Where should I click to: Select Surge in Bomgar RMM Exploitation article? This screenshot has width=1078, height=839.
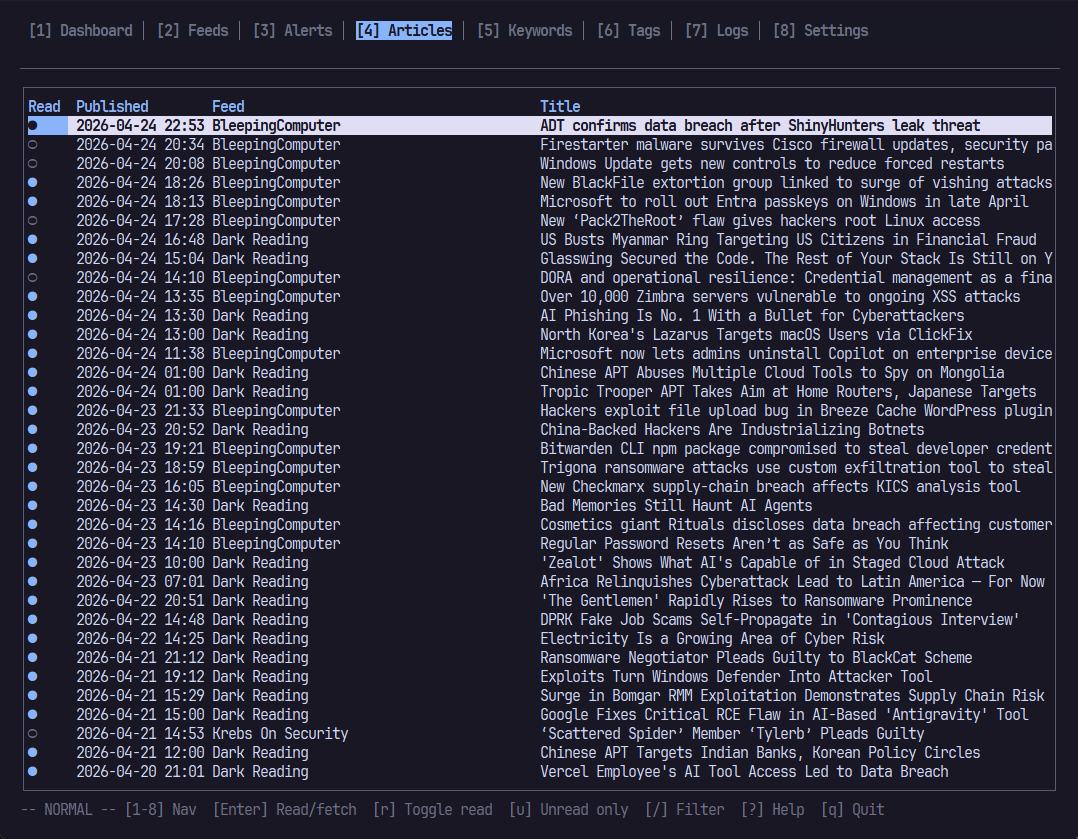[x=540, y=696]
